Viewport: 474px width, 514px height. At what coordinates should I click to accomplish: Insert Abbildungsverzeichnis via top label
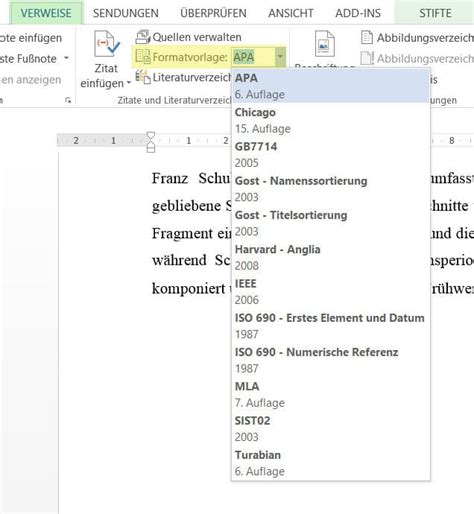(425, 38)
